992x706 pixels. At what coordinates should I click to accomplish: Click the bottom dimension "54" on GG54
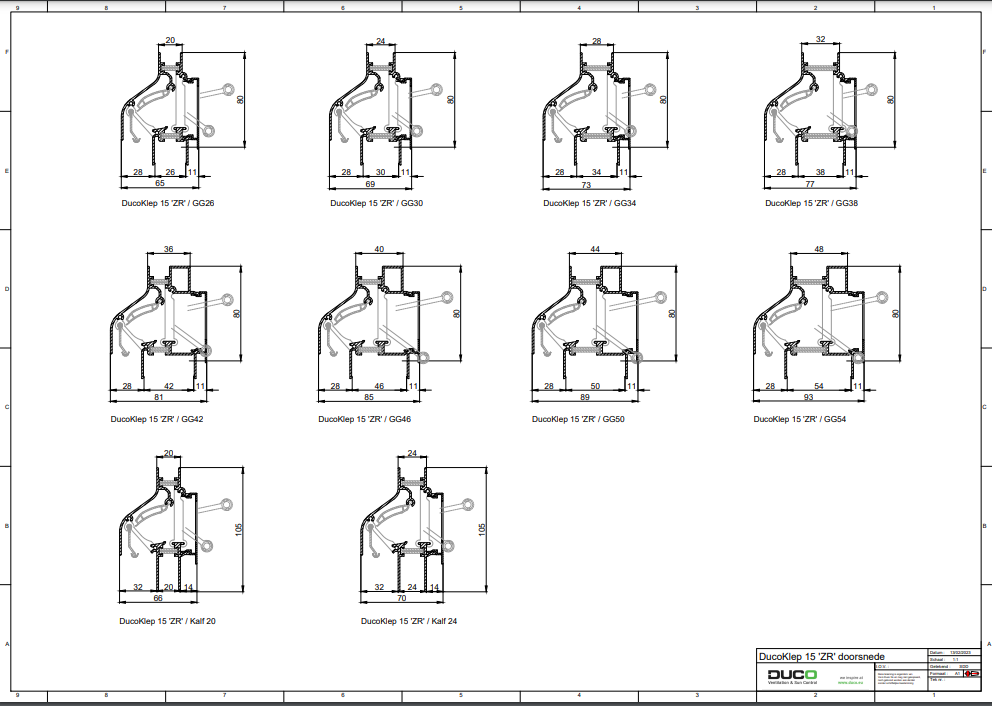tap(819, 386)
